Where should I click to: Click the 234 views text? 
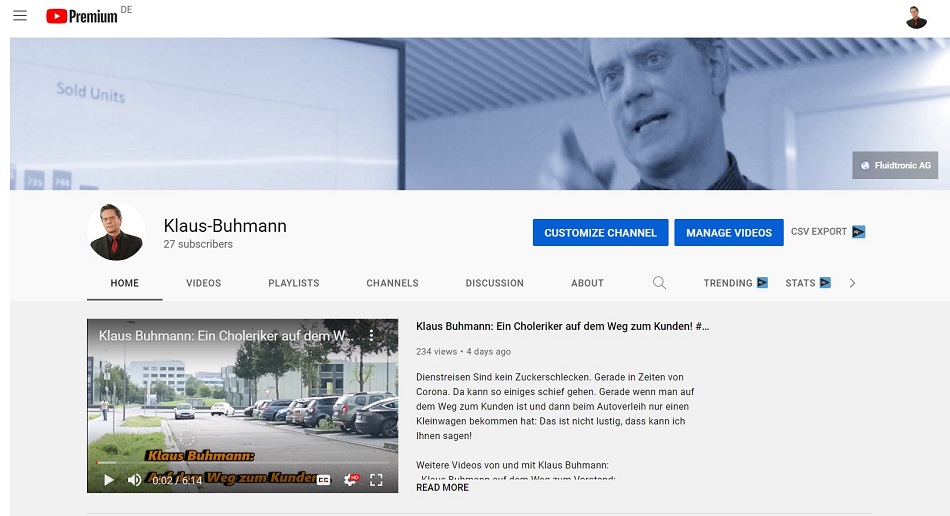[436, 351]
